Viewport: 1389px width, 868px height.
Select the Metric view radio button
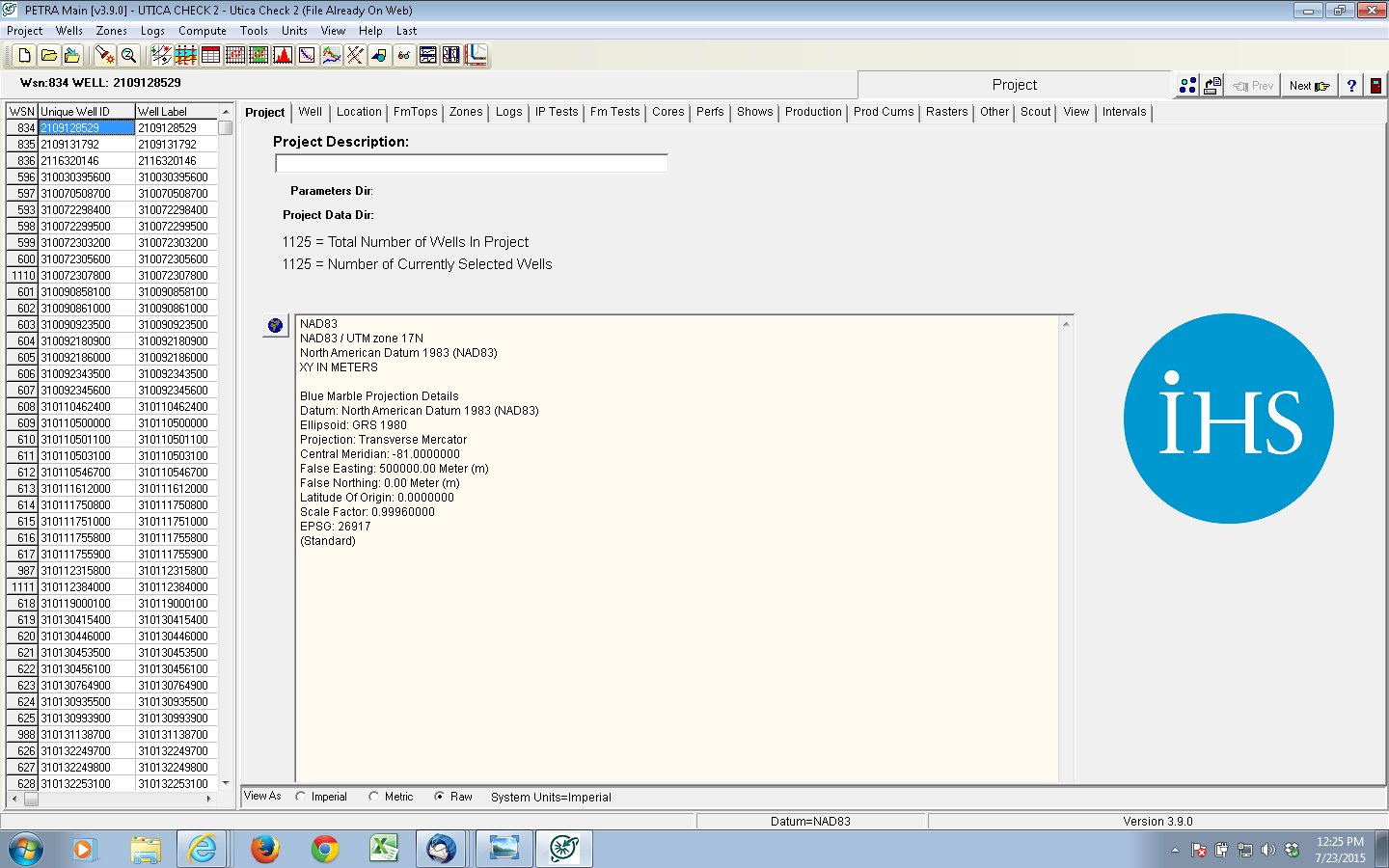tap(374, 797)
